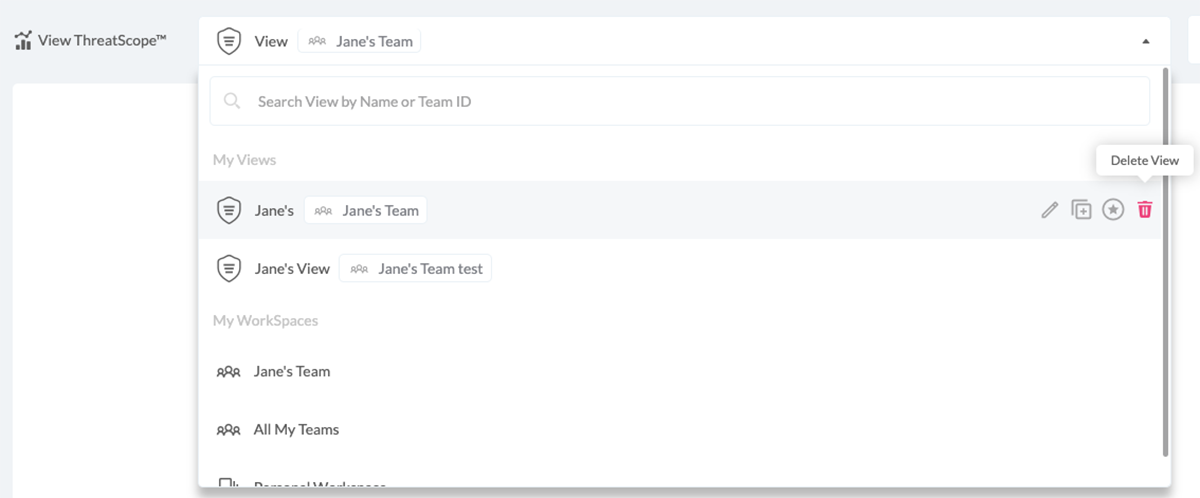
Task: Choose "Jane's View" in the My Views list
Action: click(x=292, y=269)
